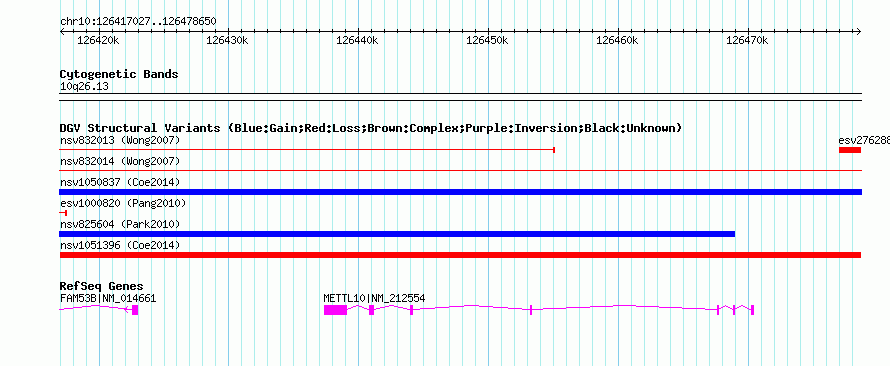Viewport: 890px width, 366px height.
Task: Select the nsv832014 (Wong2007) label
Action: click(x=120, y=162)
